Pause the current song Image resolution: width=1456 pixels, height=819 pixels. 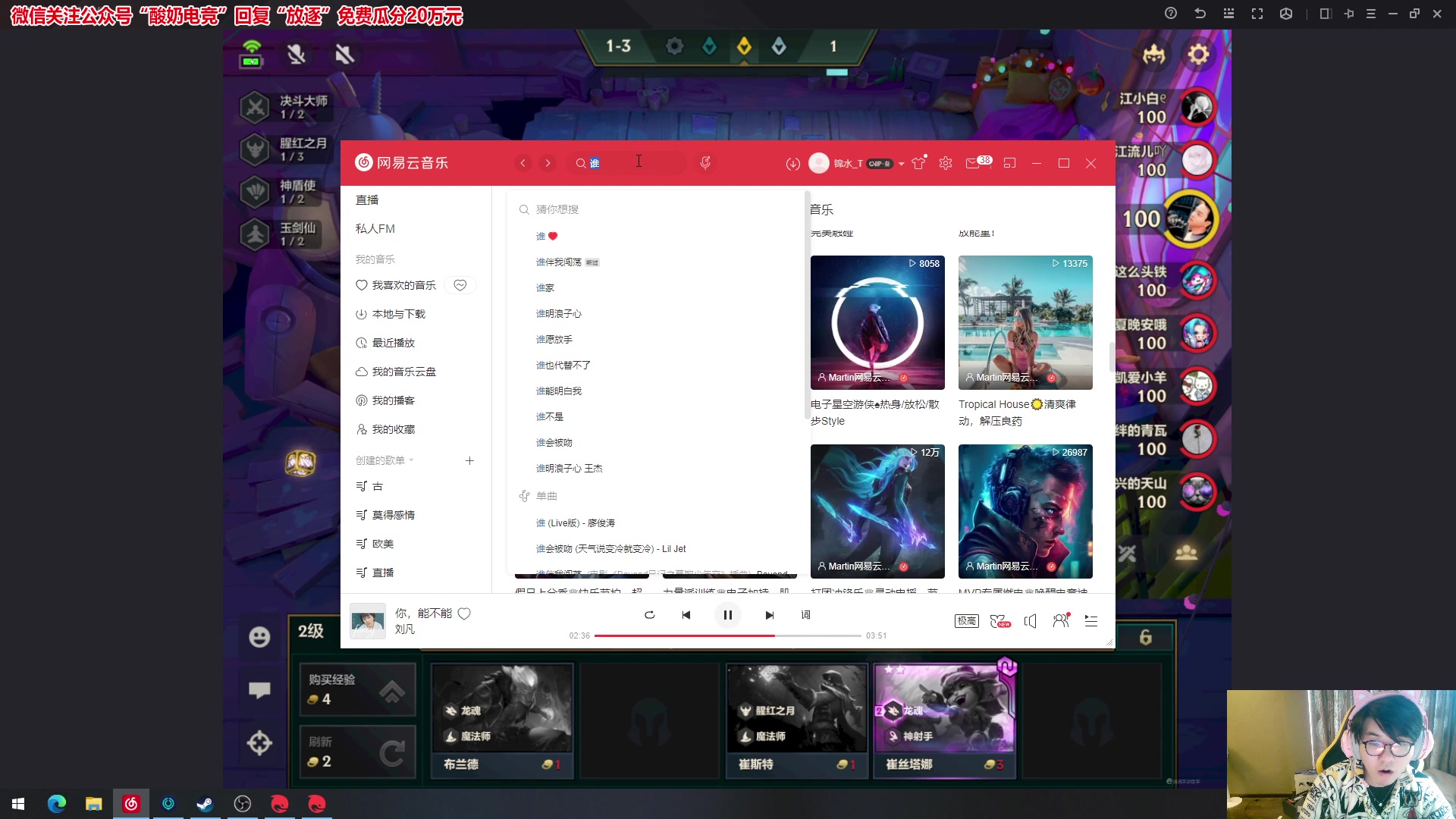point(728,615)
